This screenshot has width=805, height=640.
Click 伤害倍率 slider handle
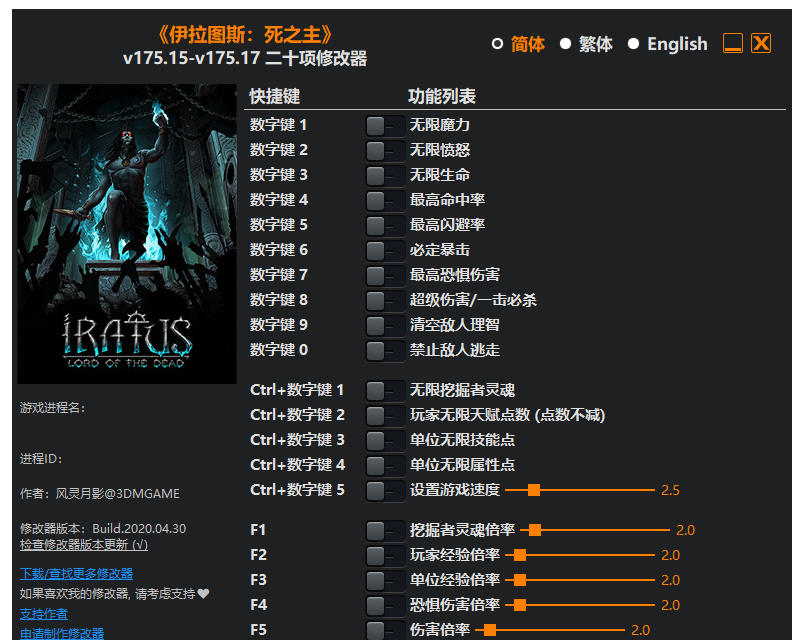pos(490,630)
